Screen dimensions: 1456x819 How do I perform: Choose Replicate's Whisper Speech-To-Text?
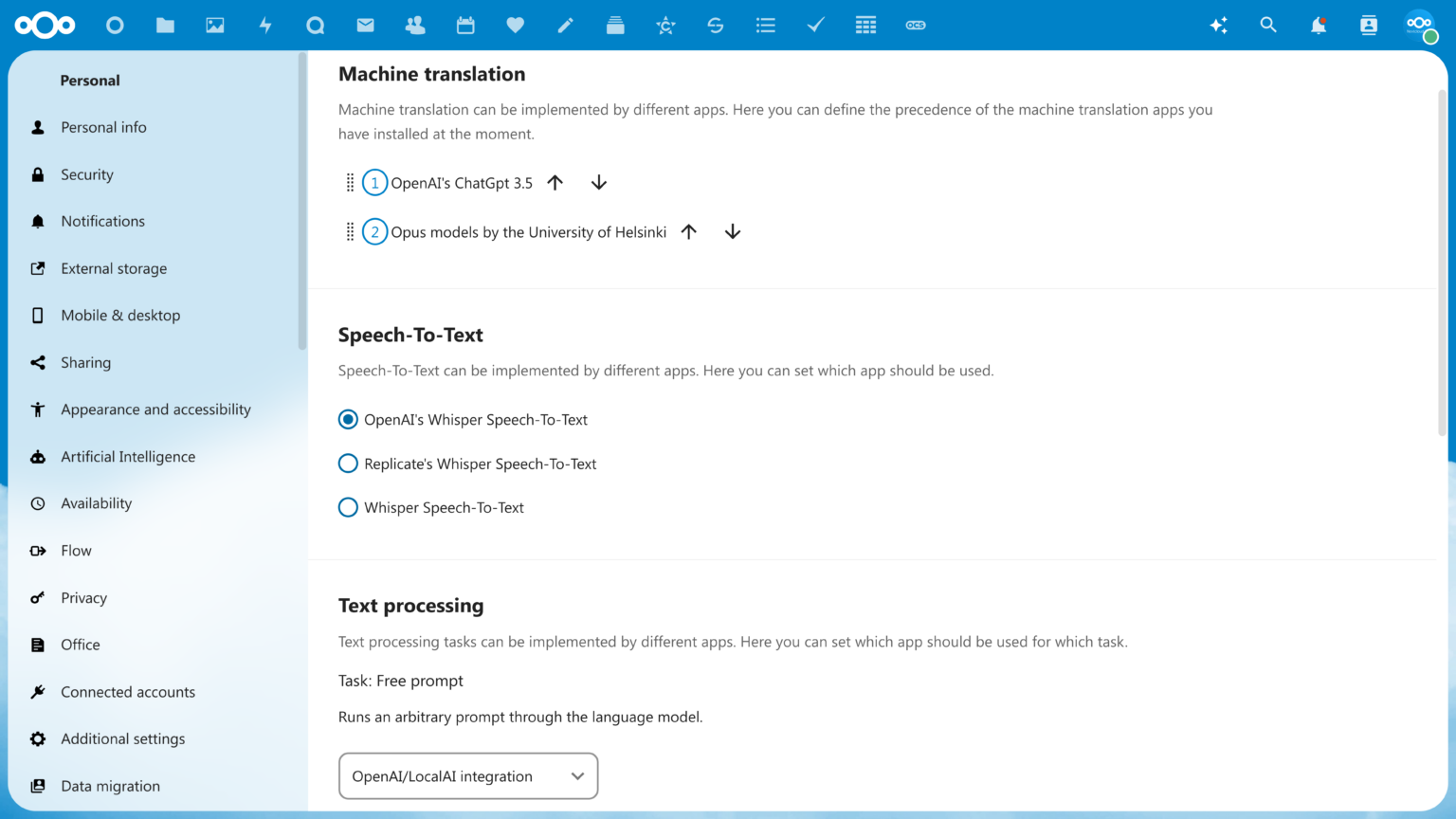pos(348,463)
